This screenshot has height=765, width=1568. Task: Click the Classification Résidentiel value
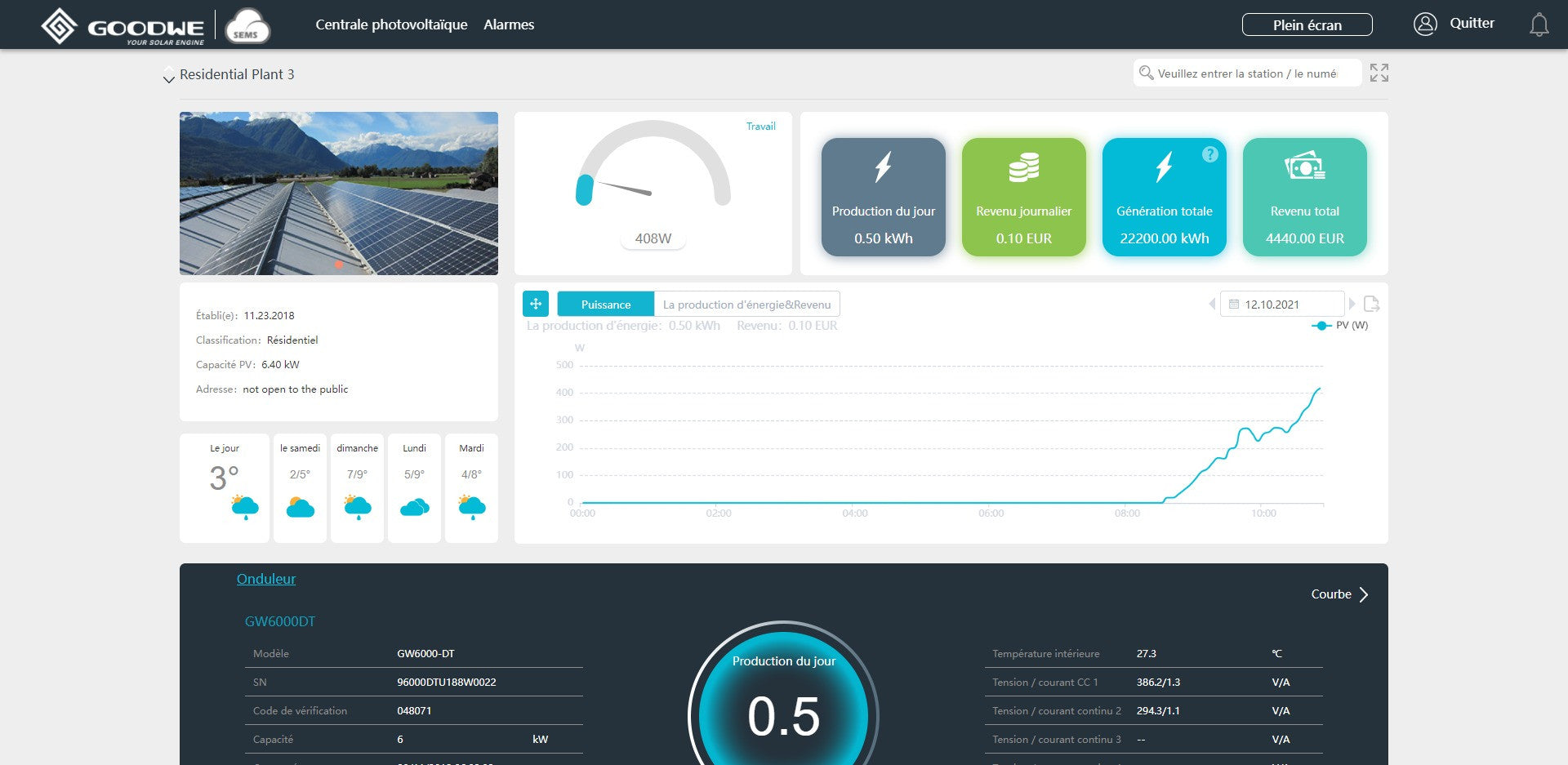click(292, 340)
